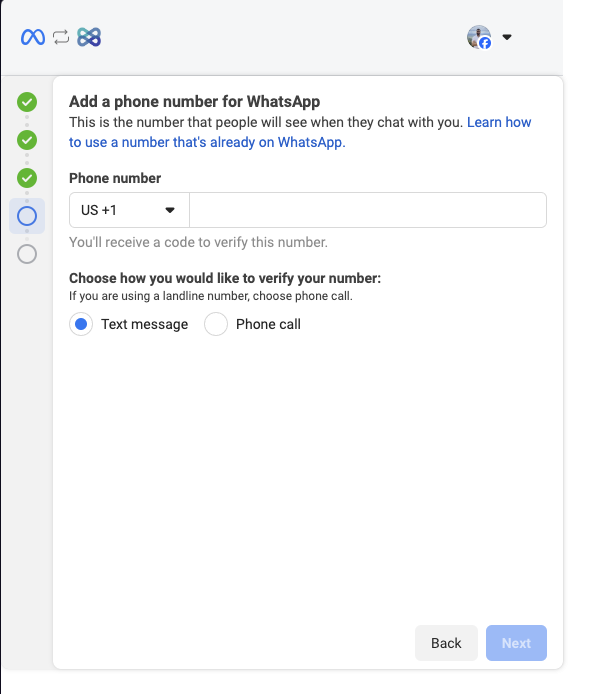Go to the third completed step checkmark
This screenshot has height=694, width=610.
click(27, 178)
